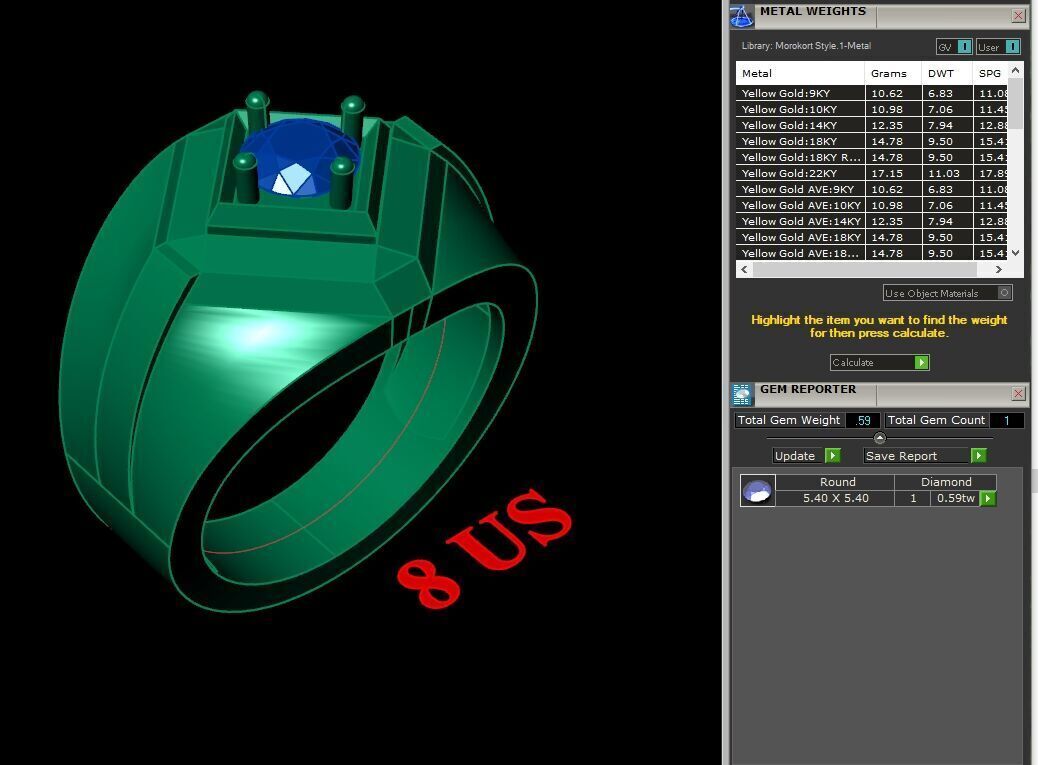Image resolution: width=1038 pixels, height=765 pixels.
Task: Select the Yellow Gold:9KY row
Action: click(x=871, y=93)
